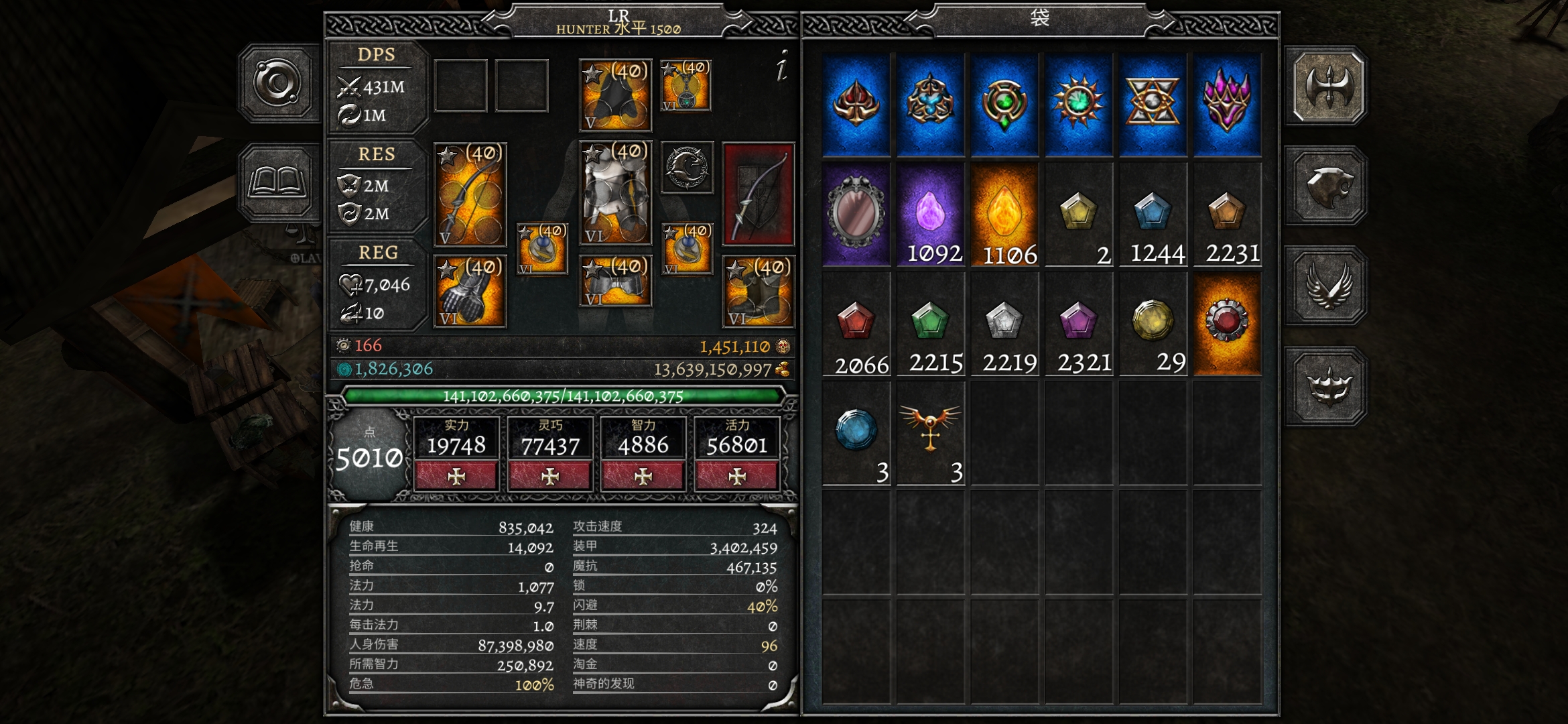The image size is (1568, 724).
Task: Select the red pentagon gem stack 2066
Action: click(856, 324)
